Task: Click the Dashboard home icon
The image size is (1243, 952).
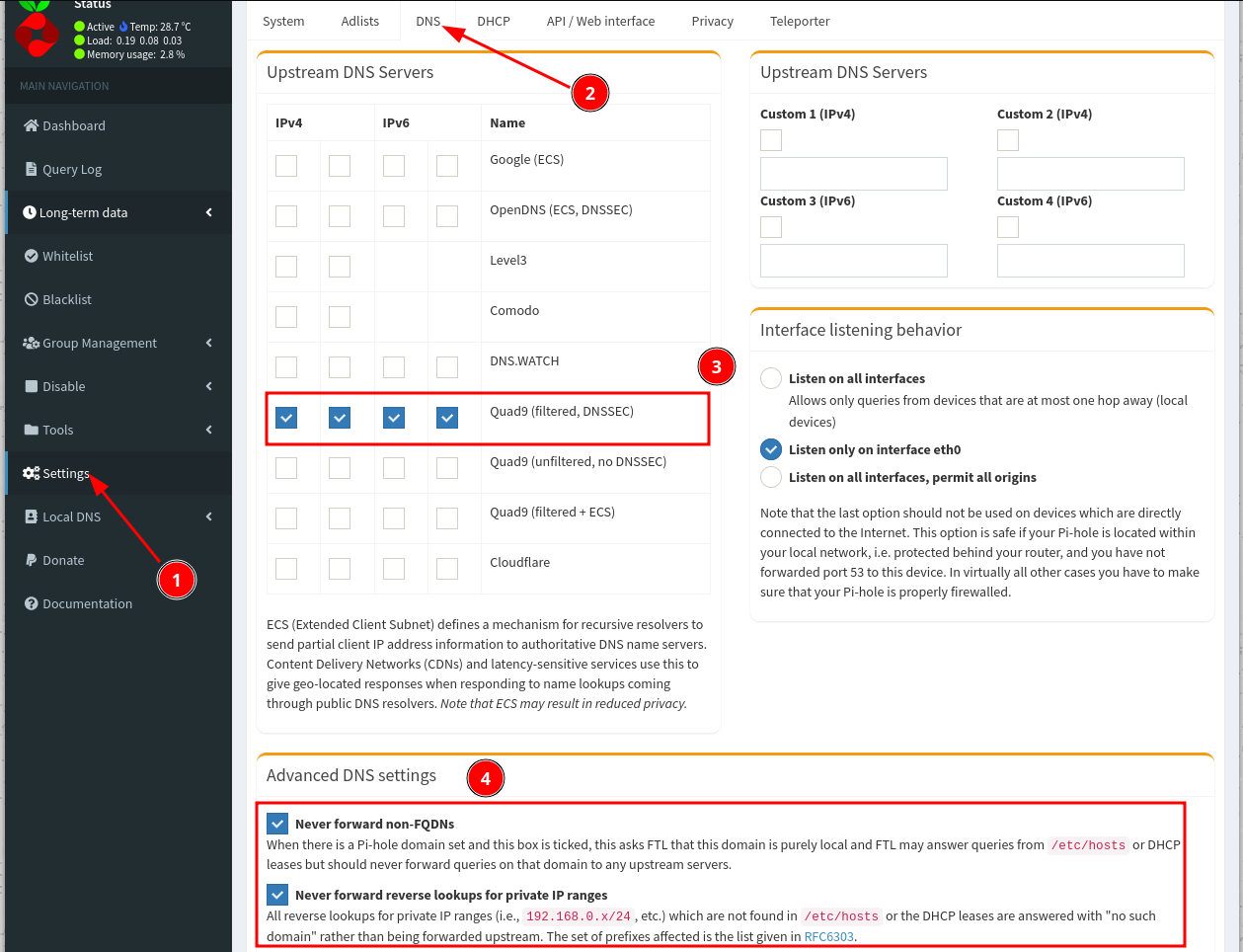Action: tap(32, 125)
